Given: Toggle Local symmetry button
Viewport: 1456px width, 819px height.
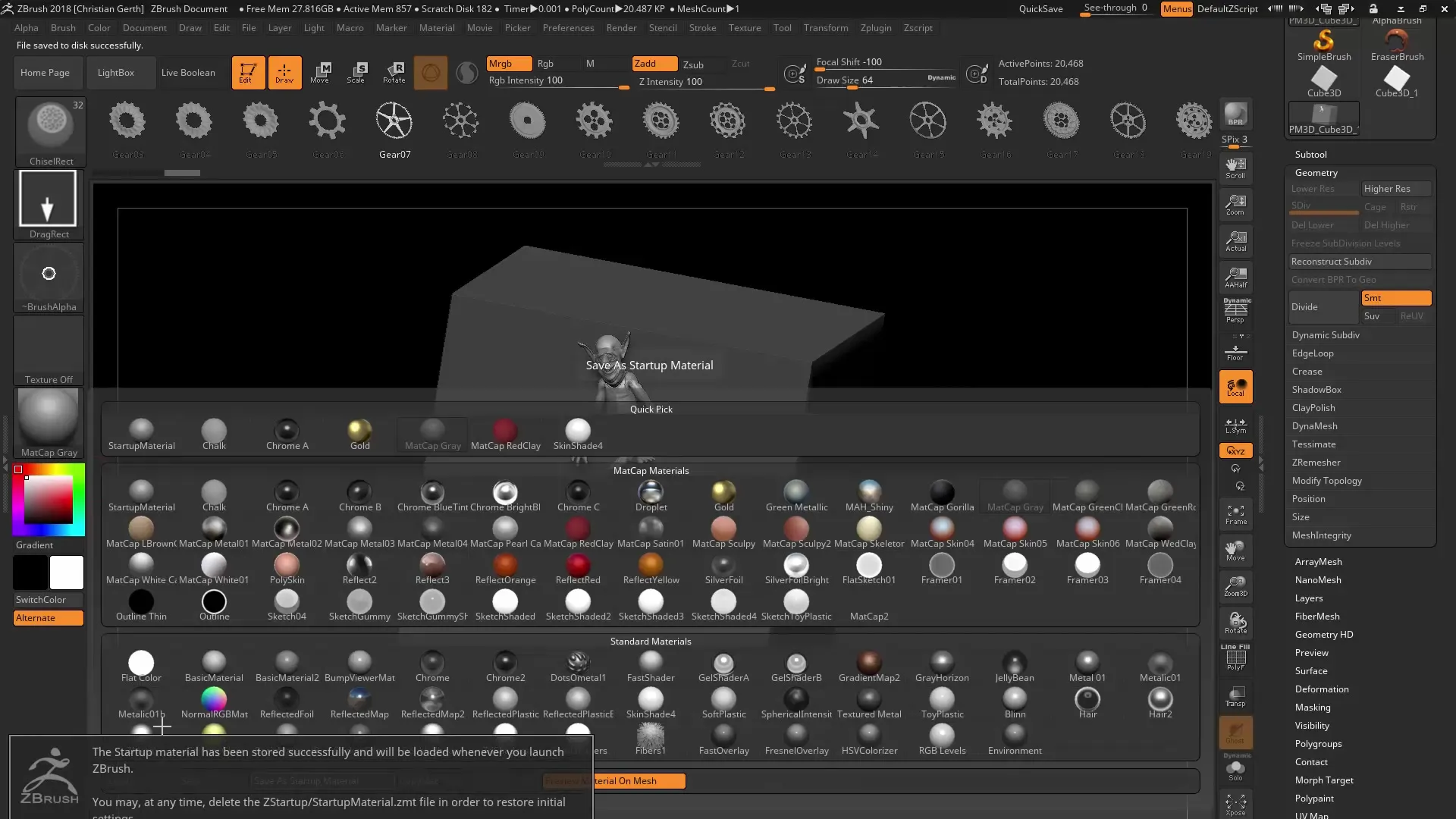Looking at the screenshot, I should 1236,387.
